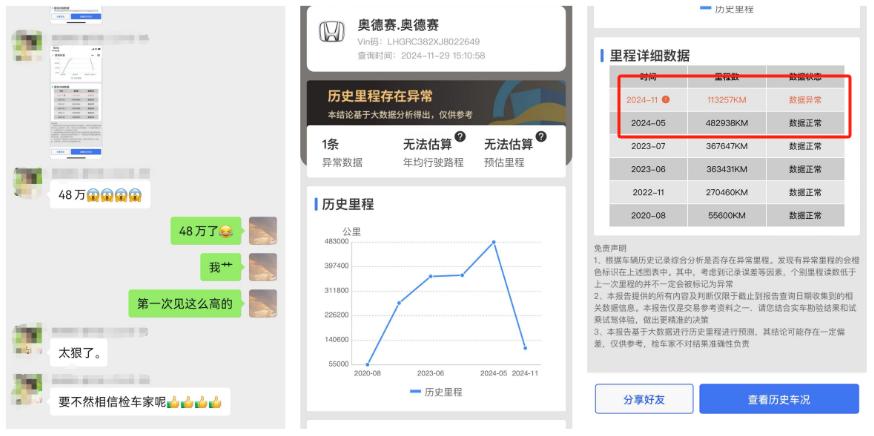874x436 pixels.
Task: Toggle 历史里程 legend below the chart
Action: point(437,392)
